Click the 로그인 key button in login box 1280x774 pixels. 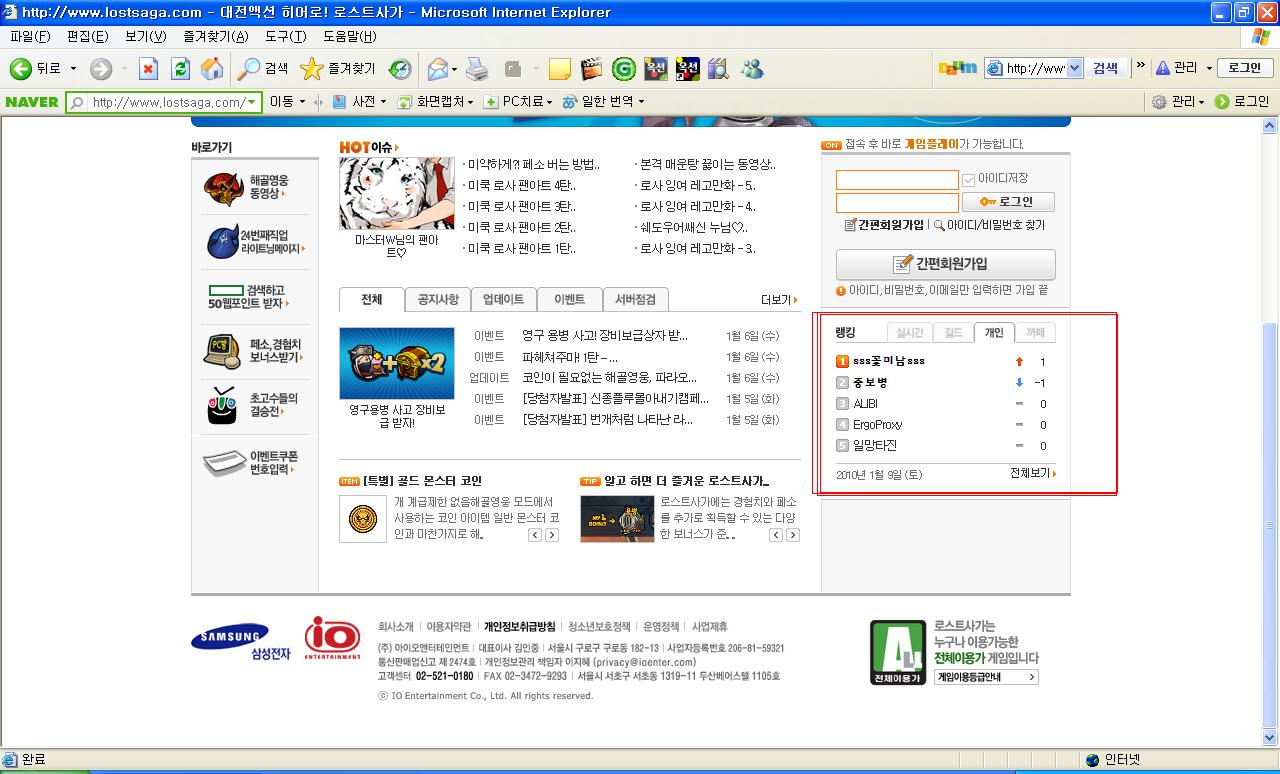pyautogui.click(x=1008, y=202)
